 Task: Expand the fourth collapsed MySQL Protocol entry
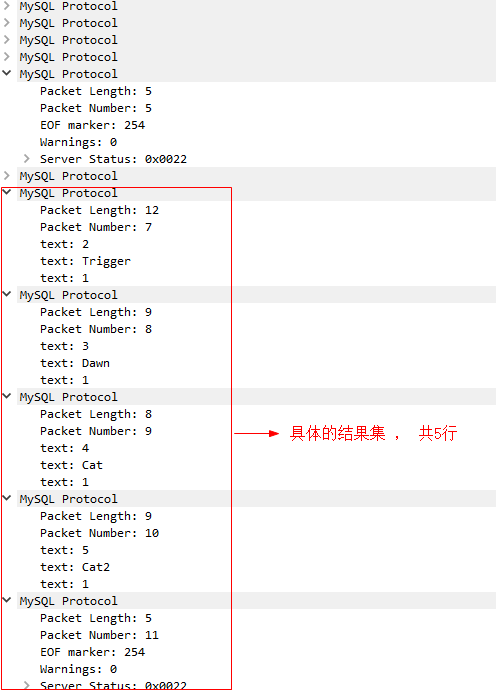(x=7, y=57)
